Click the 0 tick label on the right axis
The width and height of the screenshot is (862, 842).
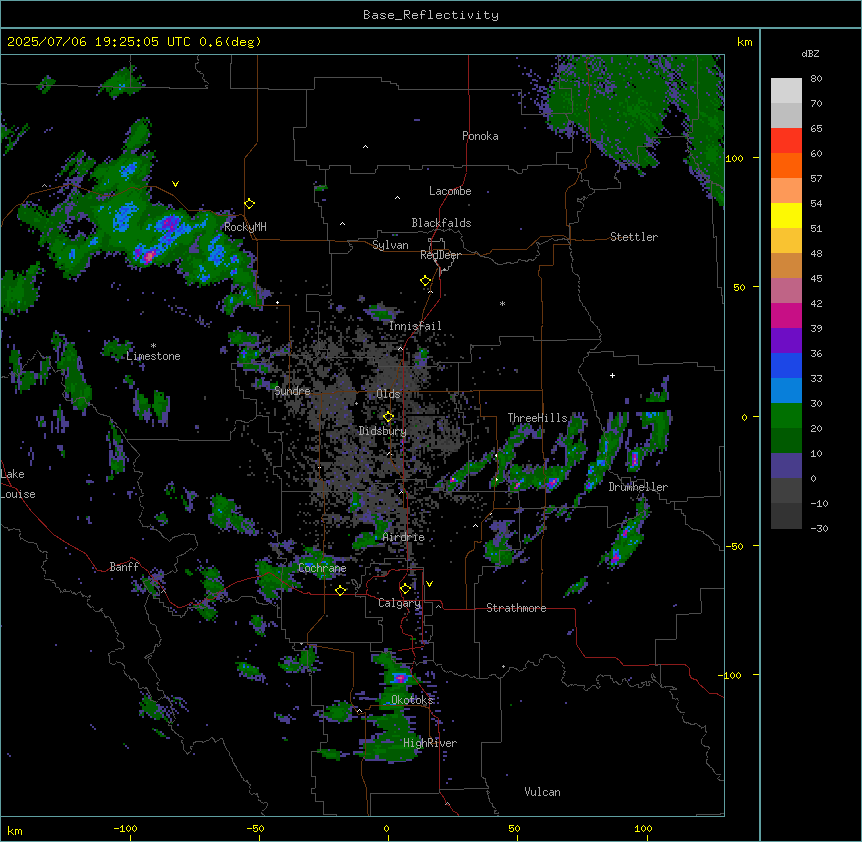pyautogui.click(x=745, y=417)
